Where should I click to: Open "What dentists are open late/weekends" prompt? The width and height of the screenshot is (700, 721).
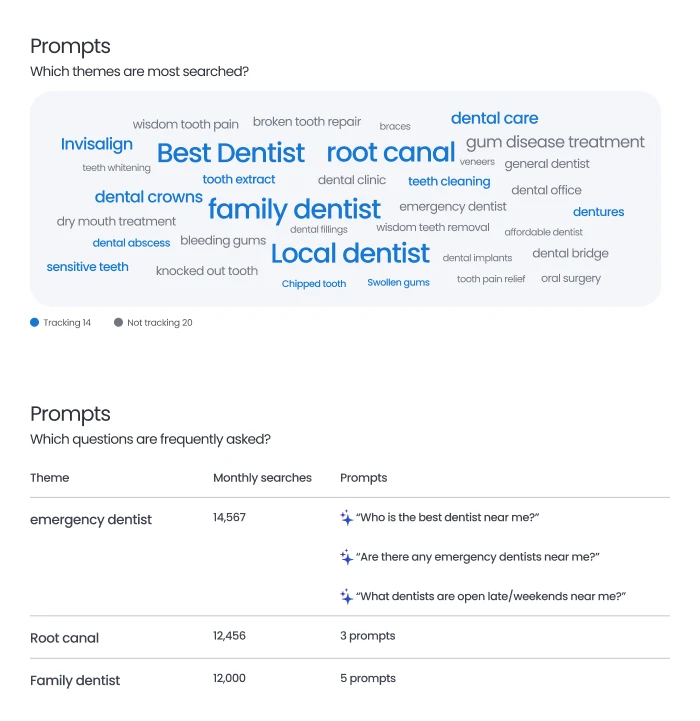[x=490, y=596]
